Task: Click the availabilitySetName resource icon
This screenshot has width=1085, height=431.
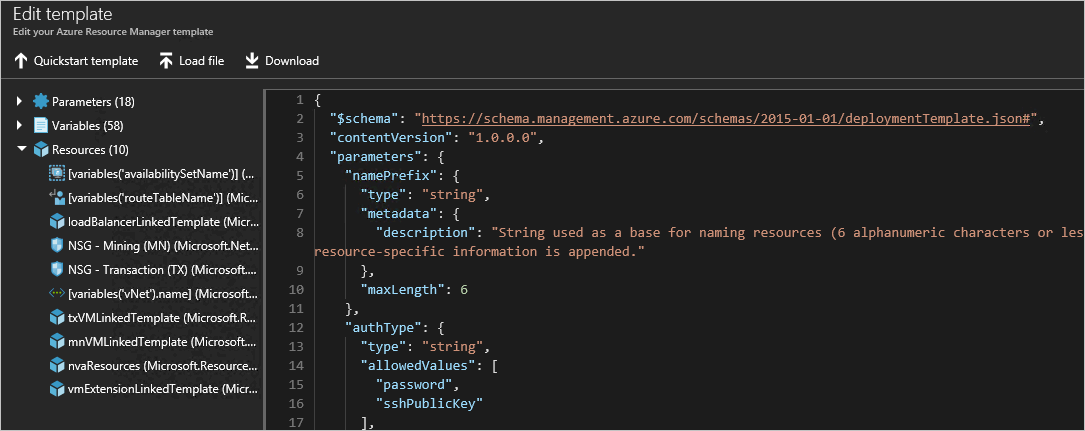Action: 57,174
